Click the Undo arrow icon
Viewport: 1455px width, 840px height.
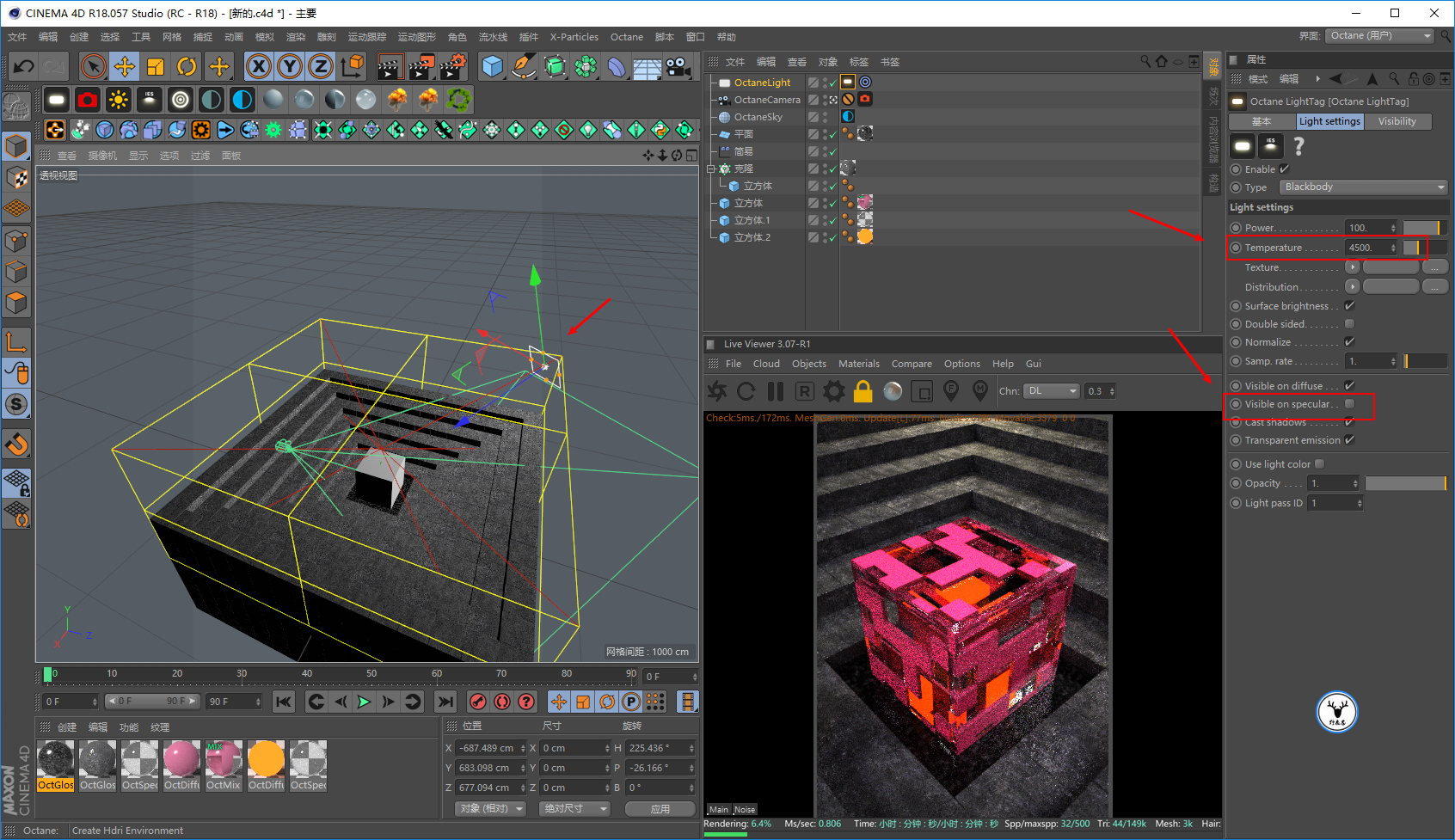coord(23,66)
